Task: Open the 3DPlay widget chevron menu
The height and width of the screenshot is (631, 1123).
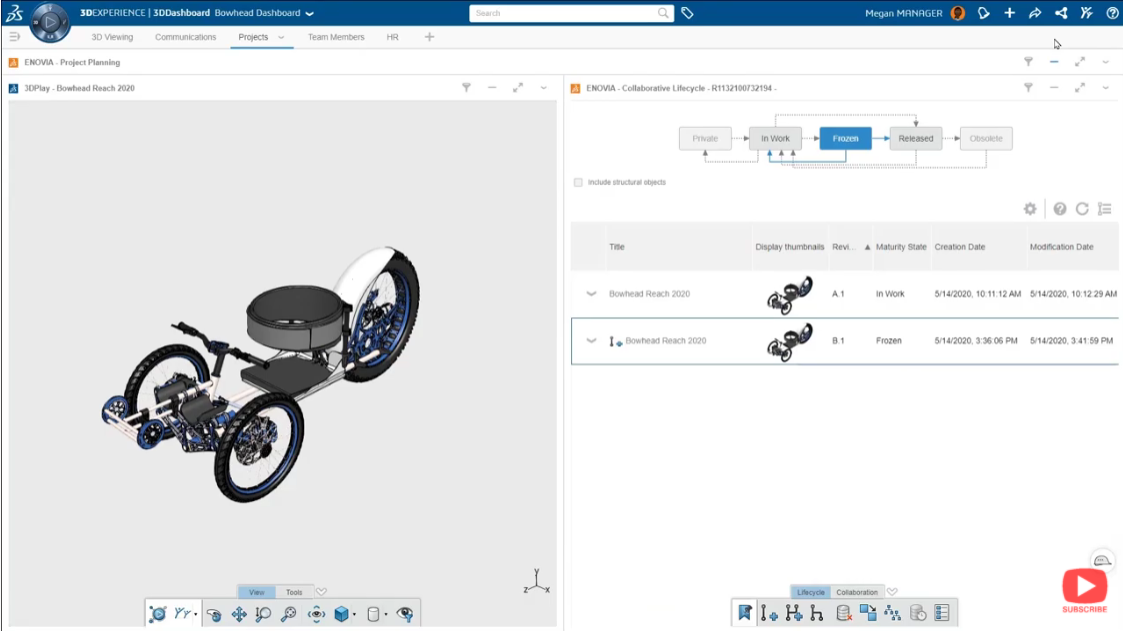Action: pyautogui.click(x=544, y=88)
